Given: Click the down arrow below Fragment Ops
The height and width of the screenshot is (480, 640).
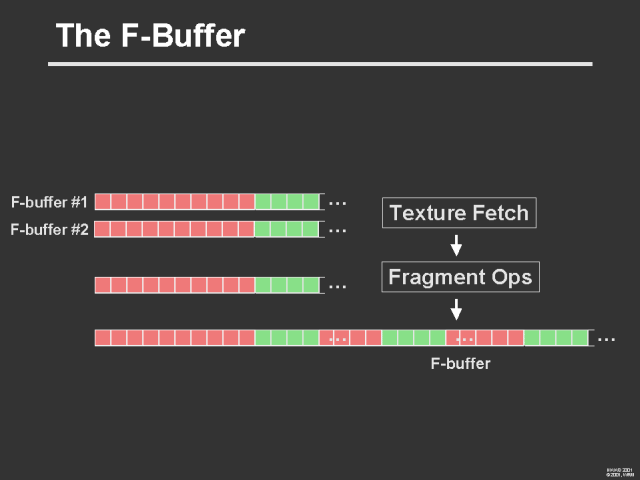Looking at the screenshot, I should tap(456, 309).
